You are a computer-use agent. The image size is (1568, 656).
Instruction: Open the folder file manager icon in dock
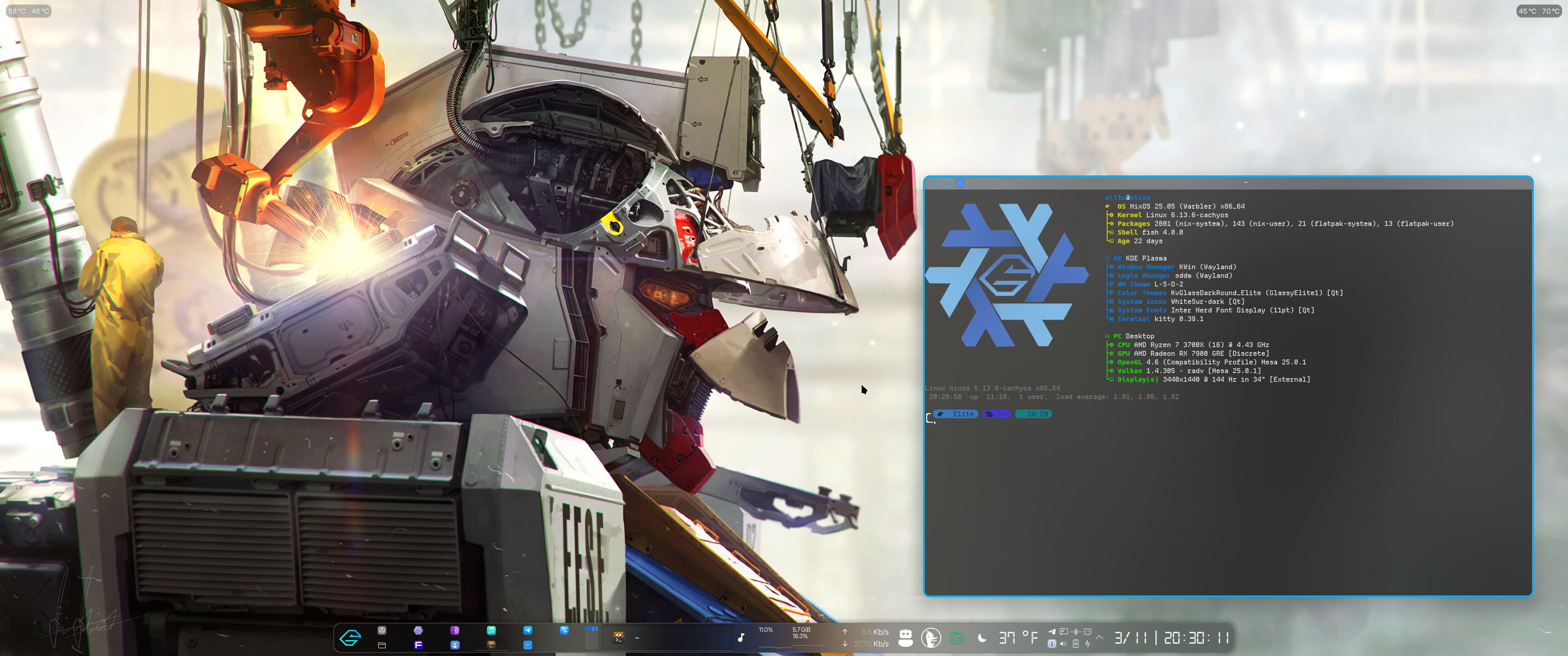382,645
